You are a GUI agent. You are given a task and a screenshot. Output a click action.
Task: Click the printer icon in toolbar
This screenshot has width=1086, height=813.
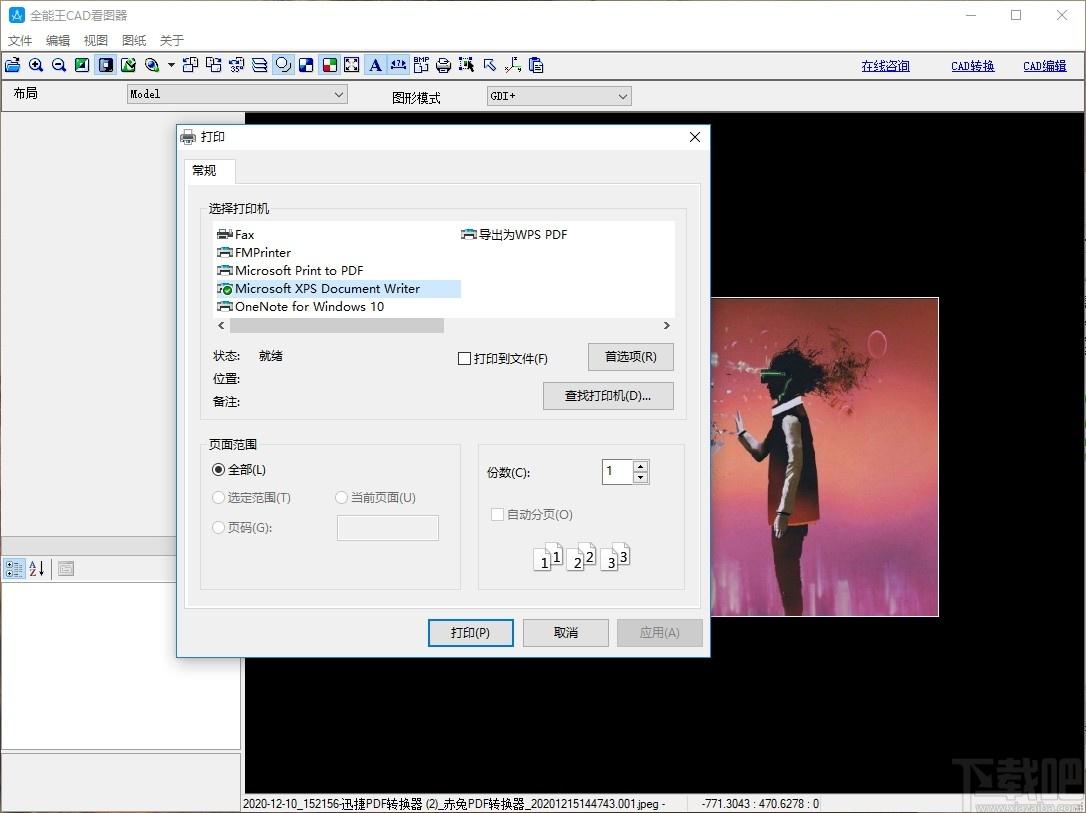[443, 65]
